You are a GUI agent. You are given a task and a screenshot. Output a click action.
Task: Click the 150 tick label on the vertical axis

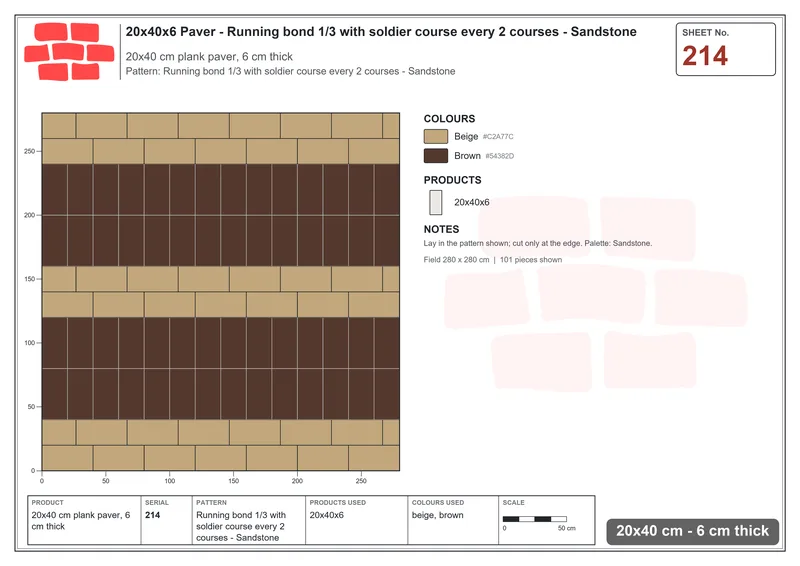[x=30, y=279]
